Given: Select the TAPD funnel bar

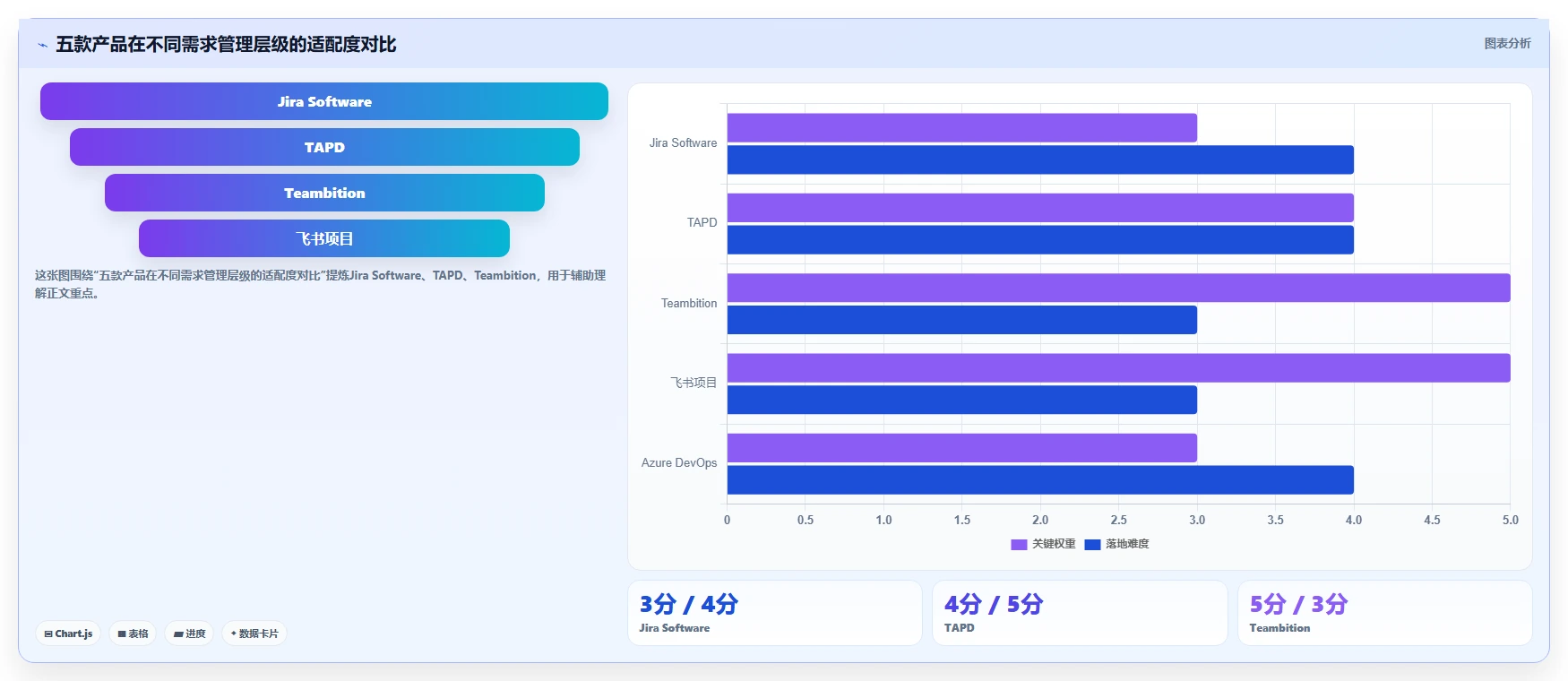Looking at the screenshot, I should [x=324, y=147].
